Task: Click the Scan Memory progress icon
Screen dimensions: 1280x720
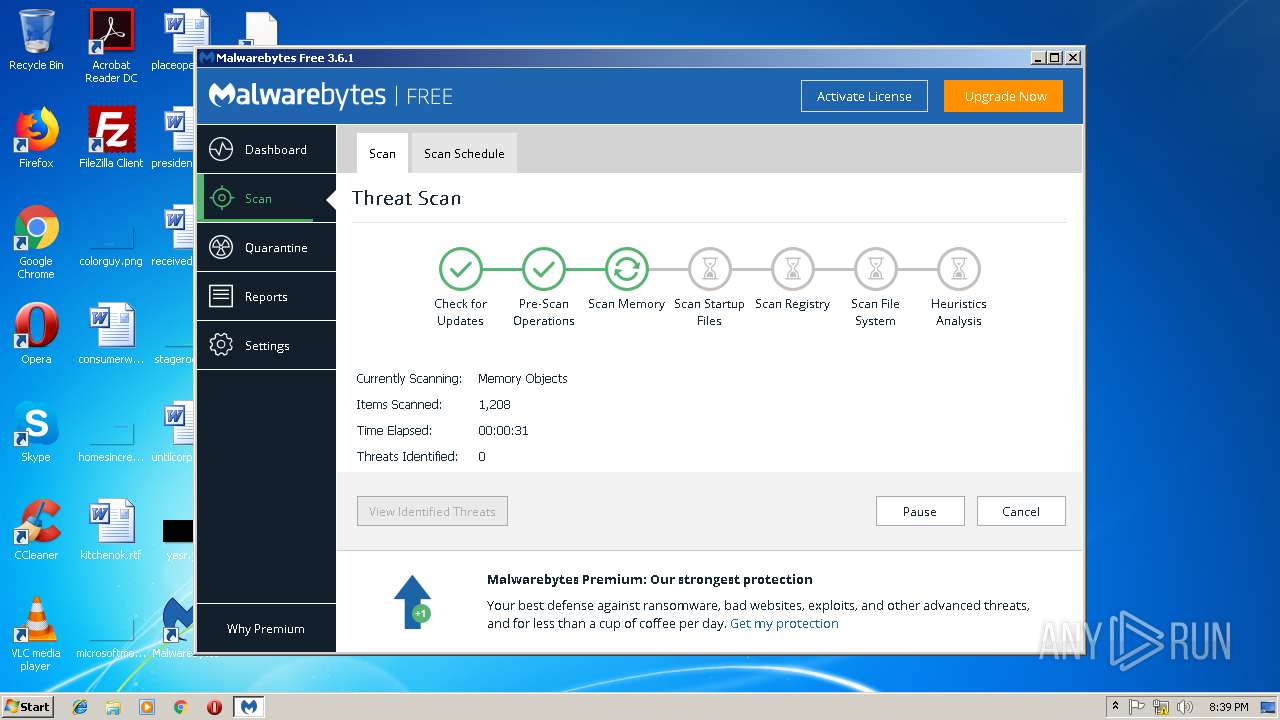Action: (626, 269)
